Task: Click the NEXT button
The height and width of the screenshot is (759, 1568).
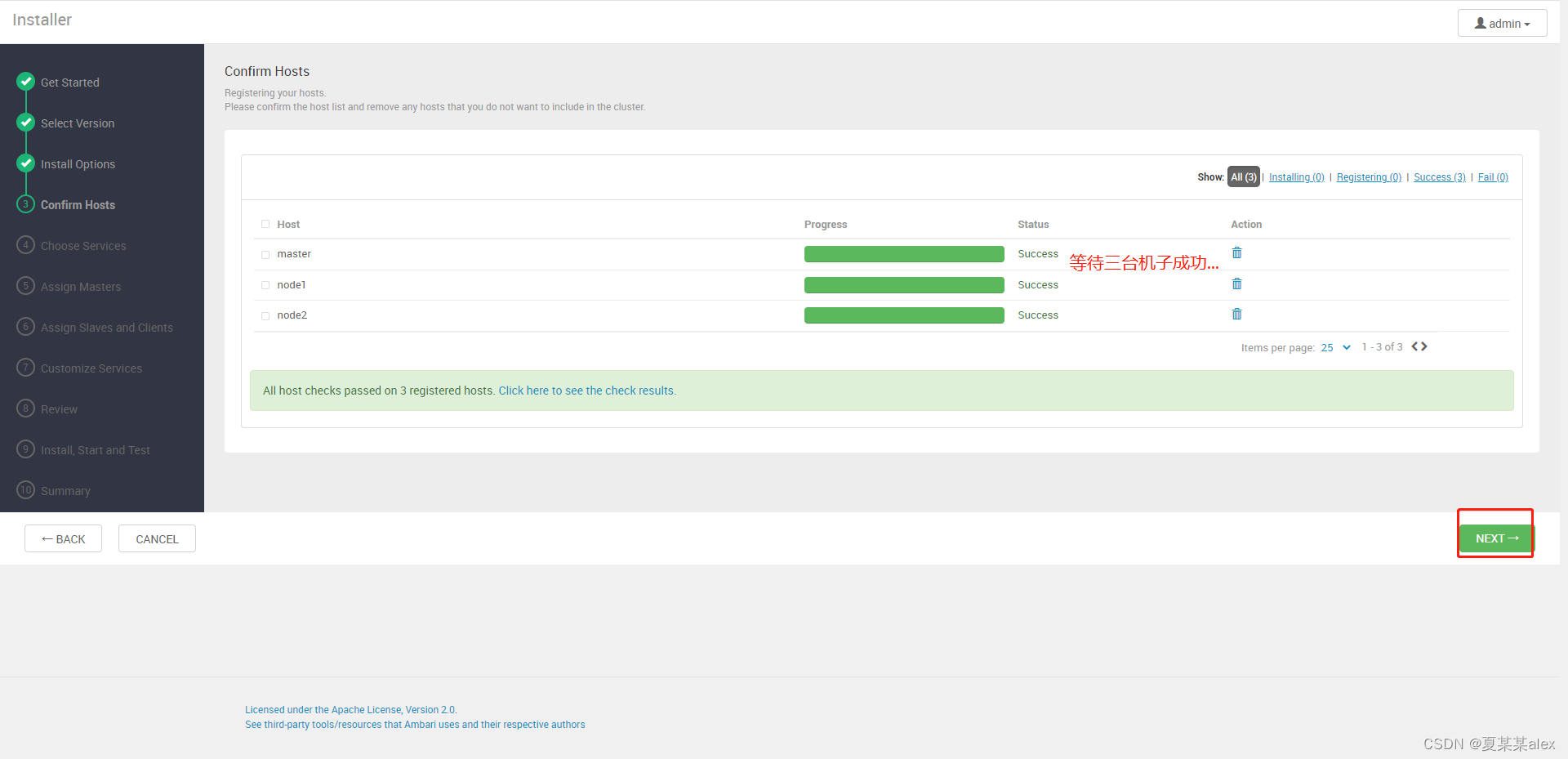Action: (1497, 538)
